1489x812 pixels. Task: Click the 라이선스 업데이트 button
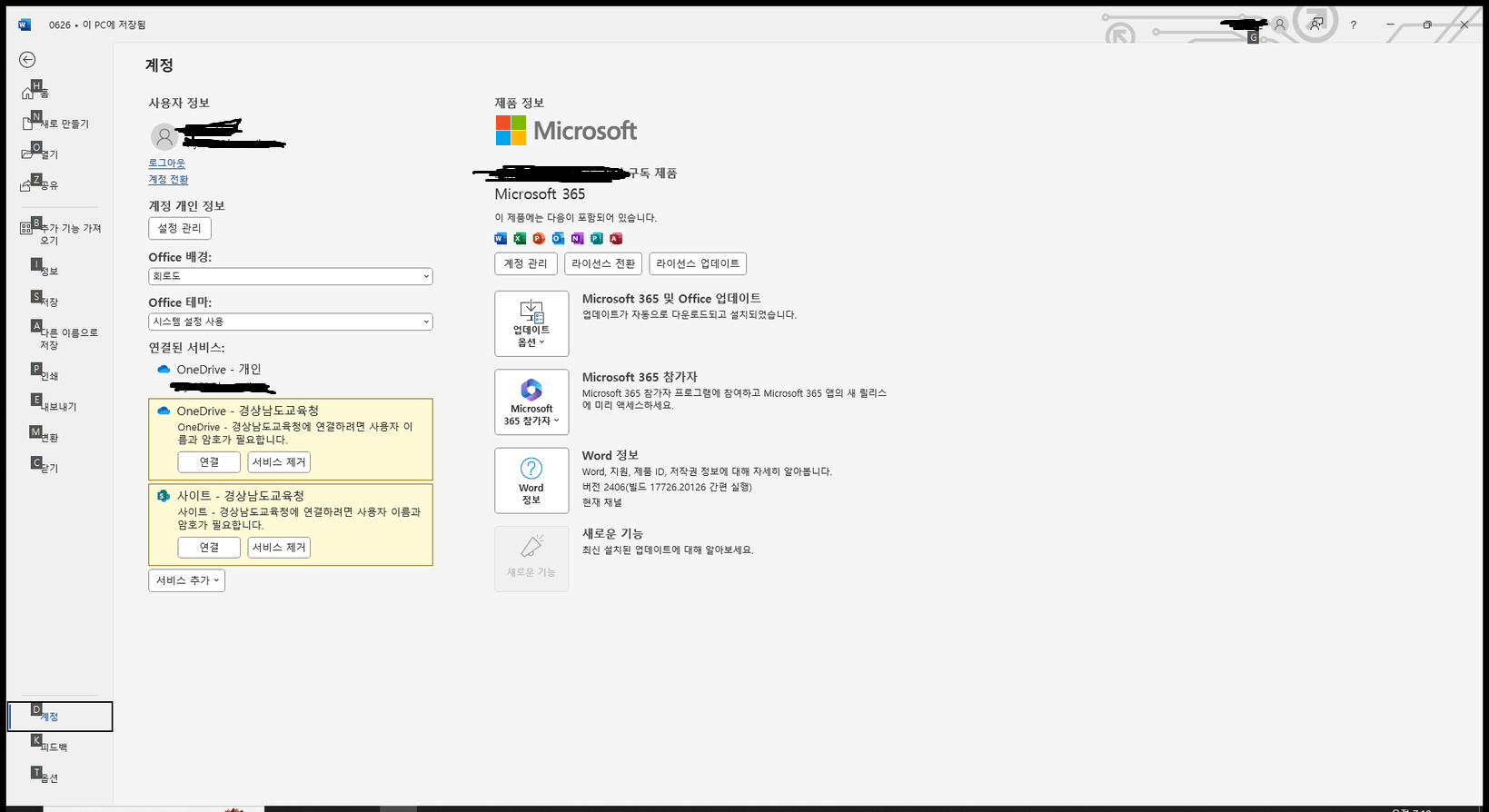[x=698, y=263]
